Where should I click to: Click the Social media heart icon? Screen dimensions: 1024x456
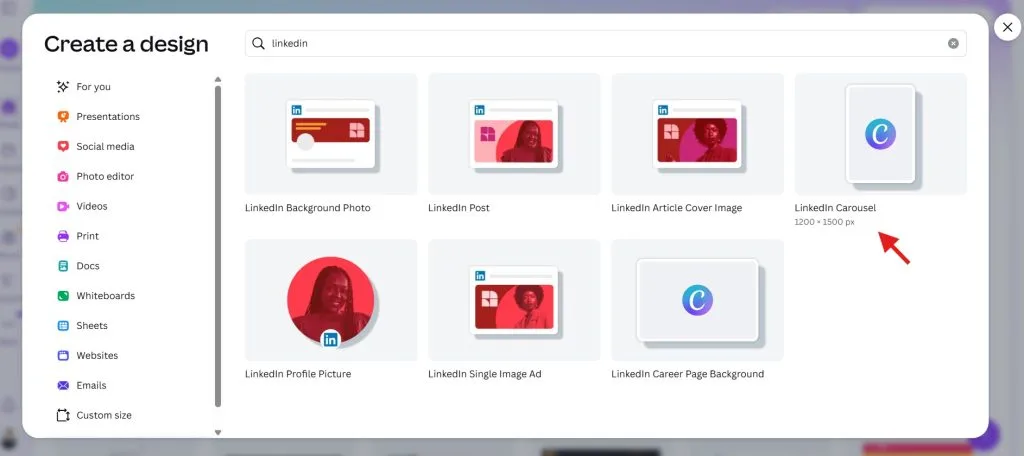click(x=63, y=146)
